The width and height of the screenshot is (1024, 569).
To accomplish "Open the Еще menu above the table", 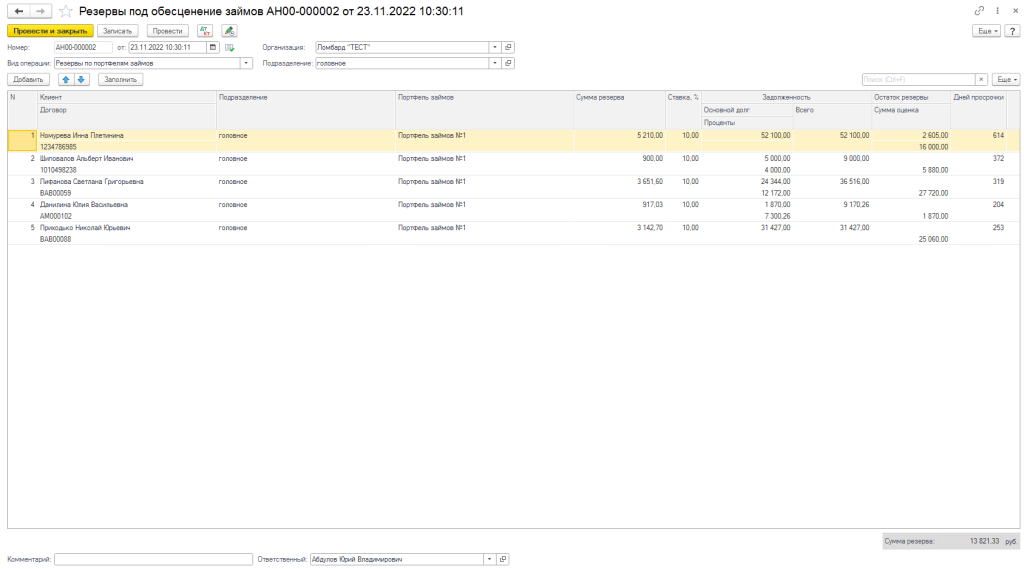I will coord(1005,79).
